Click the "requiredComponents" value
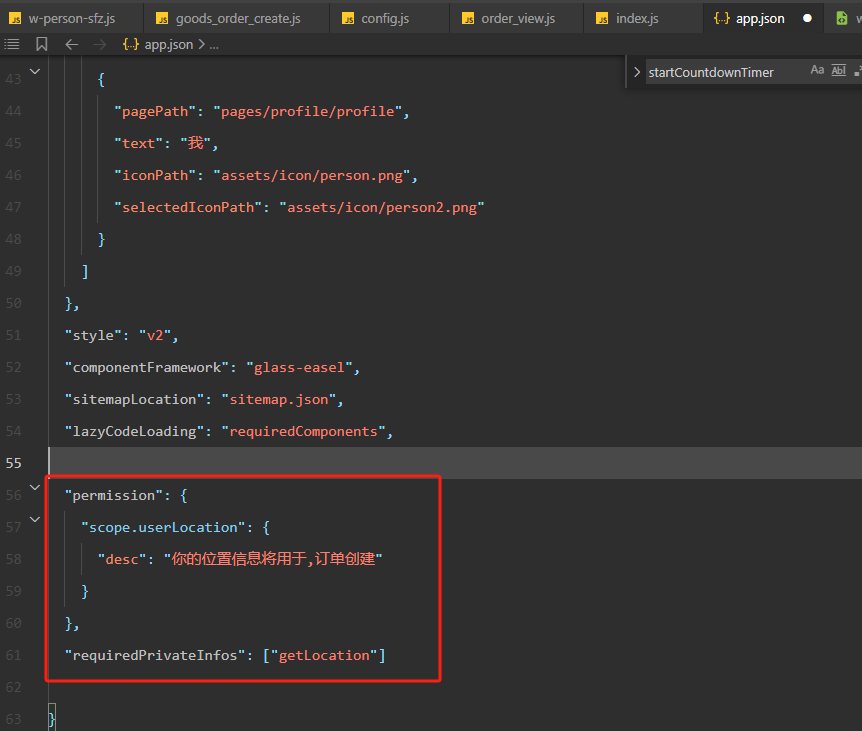Screen dimensions: 862x731 pos(303,431)
